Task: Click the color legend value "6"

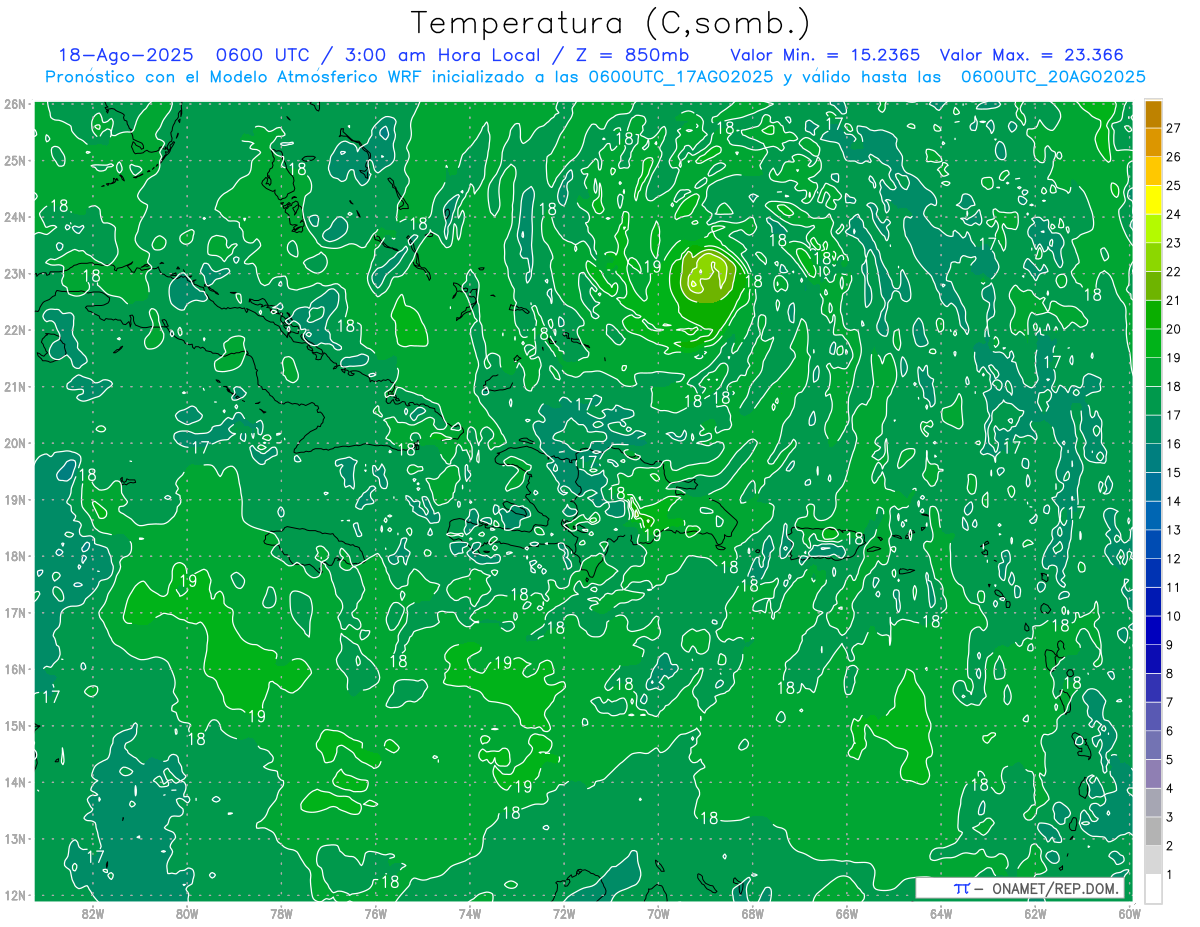Action: pos(1171,731)
